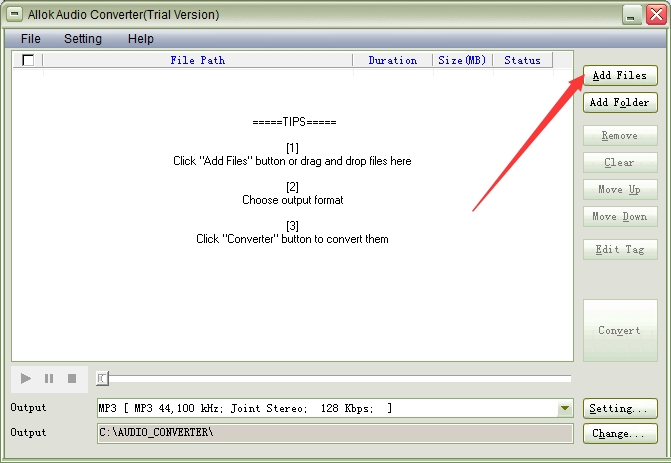Select the MP3 output format combo box
Viewport: 671px width, 463px height.
click(335, 408)
